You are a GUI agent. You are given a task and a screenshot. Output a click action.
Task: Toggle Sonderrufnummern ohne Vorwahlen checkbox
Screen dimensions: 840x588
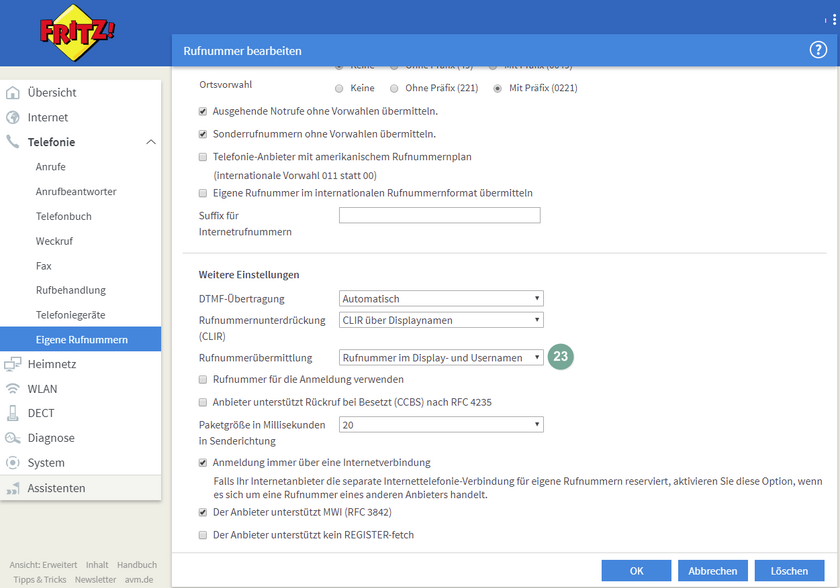203,134
